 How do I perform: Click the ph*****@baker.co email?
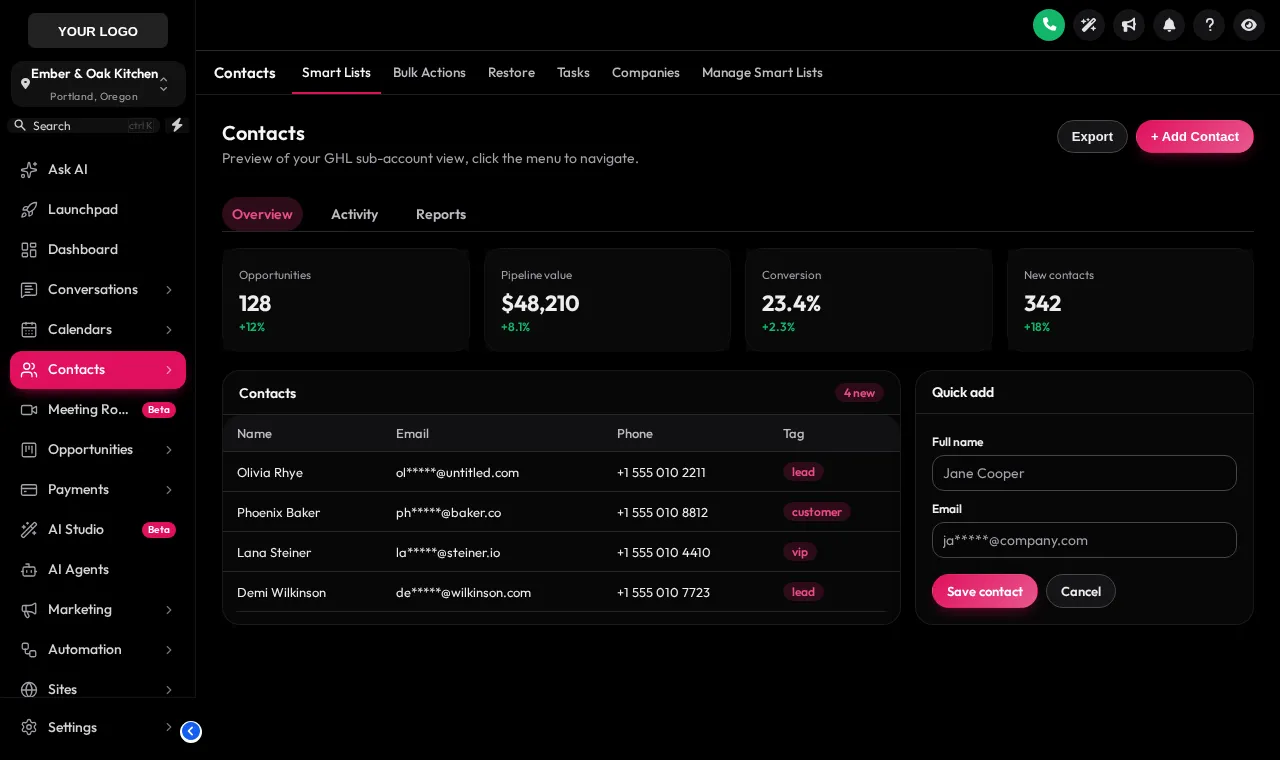tap(448, 512)
